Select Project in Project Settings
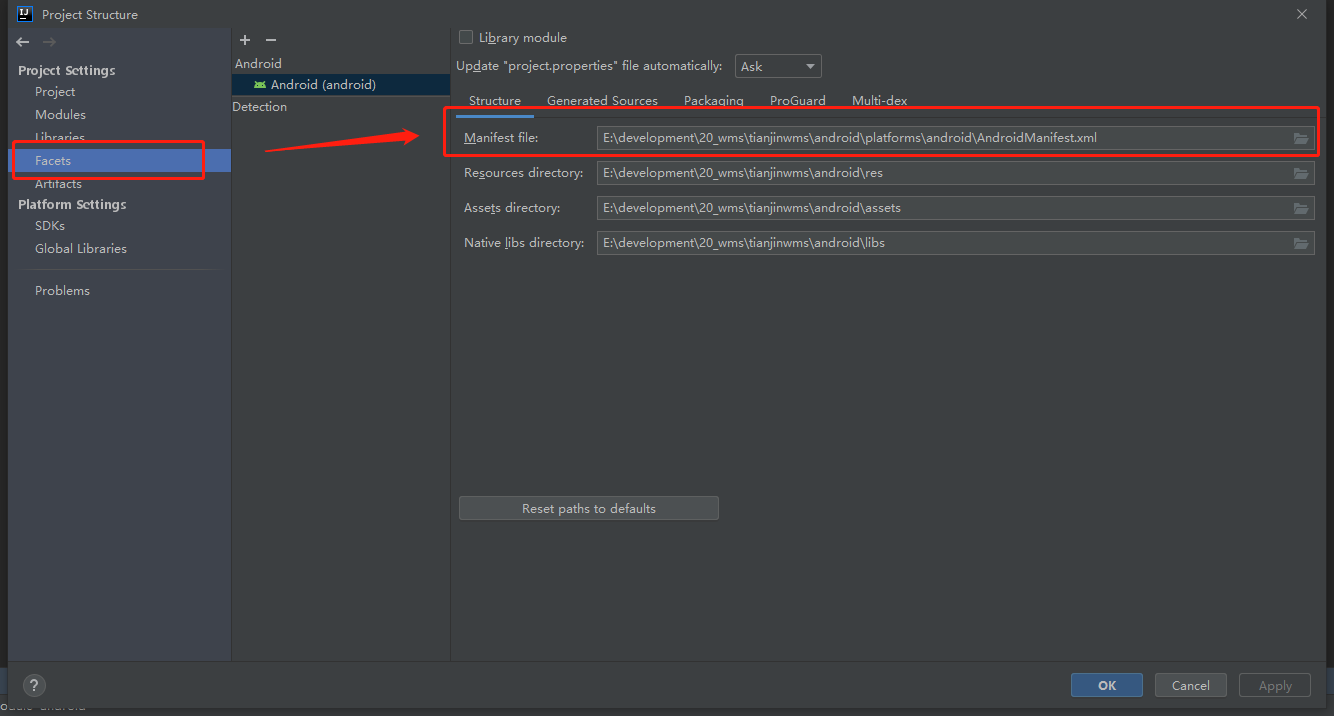The width and height of the screenshot is (1334, 716). pos(55,91)
